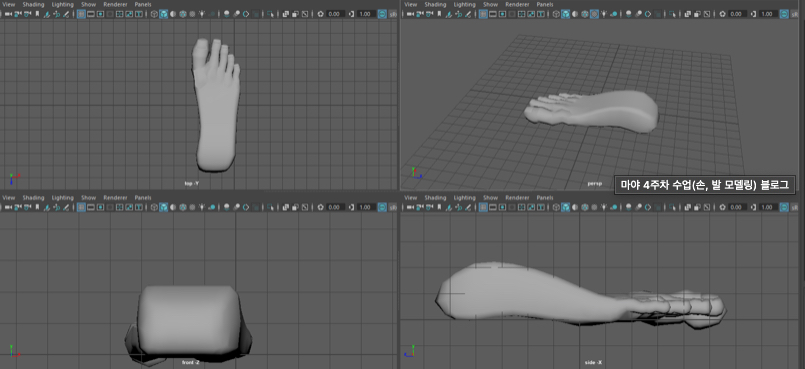This screenshot has height=369, width=805.
Task: Click Use Default Material in persp panel
Action: click(575, 14)
